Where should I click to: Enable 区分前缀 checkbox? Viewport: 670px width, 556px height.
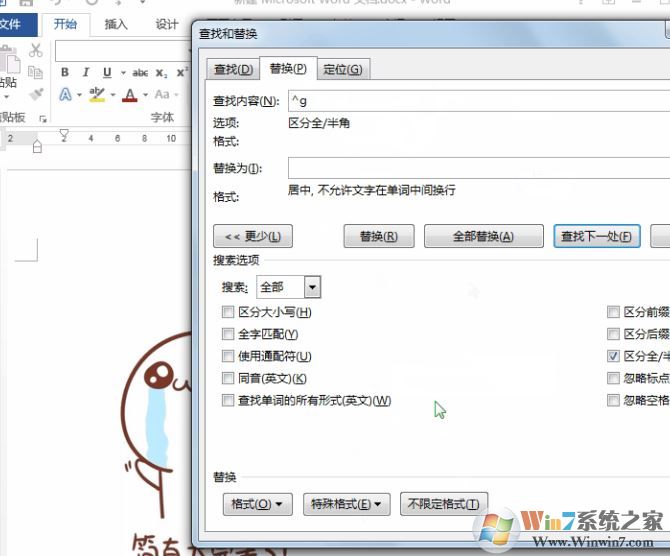[613, 312]
